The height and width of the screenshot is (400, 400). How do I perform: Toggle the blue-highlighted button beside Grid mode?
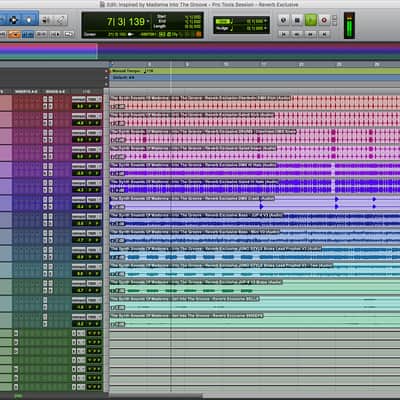pos(28,34)
